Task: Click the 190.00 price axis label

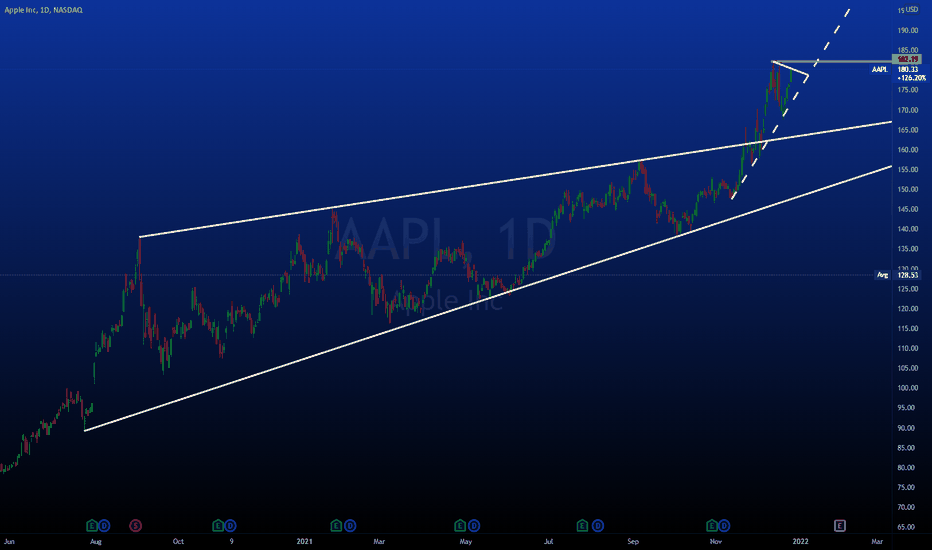Action: [x=908, y=30]
